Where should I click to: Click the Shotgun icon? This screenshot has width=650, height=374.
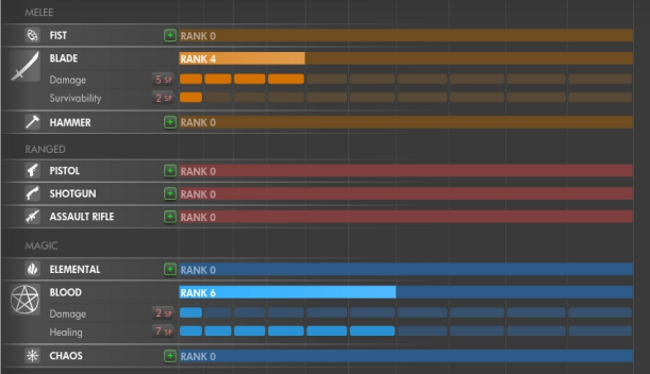click(32, 193)
